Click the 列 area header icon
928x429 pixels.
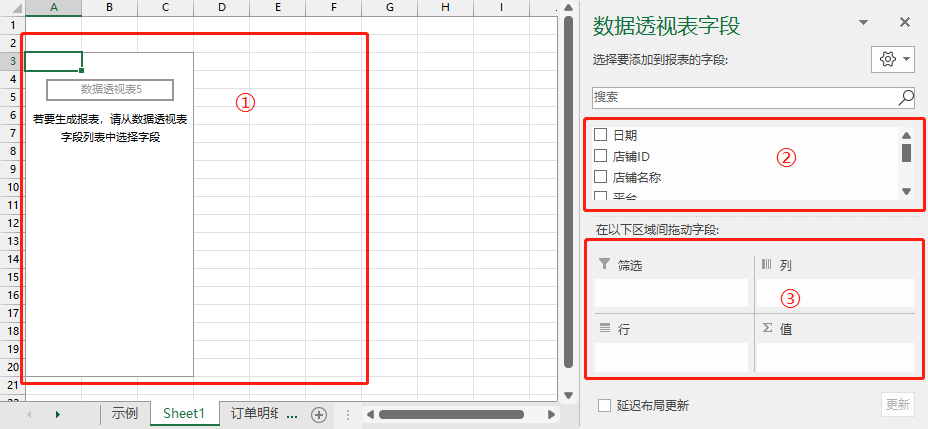coord(767,265)
